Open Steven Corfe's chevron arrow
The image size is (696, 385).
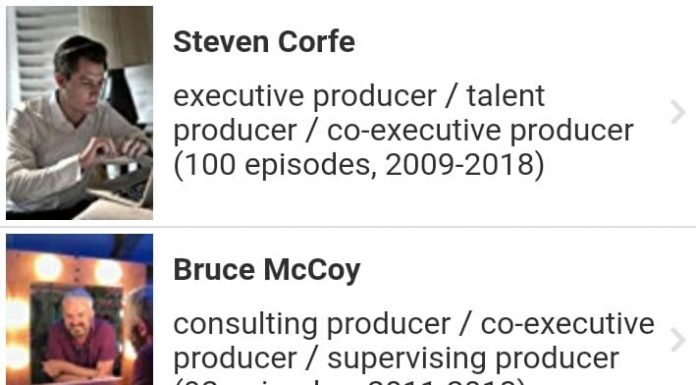(678, 112)
